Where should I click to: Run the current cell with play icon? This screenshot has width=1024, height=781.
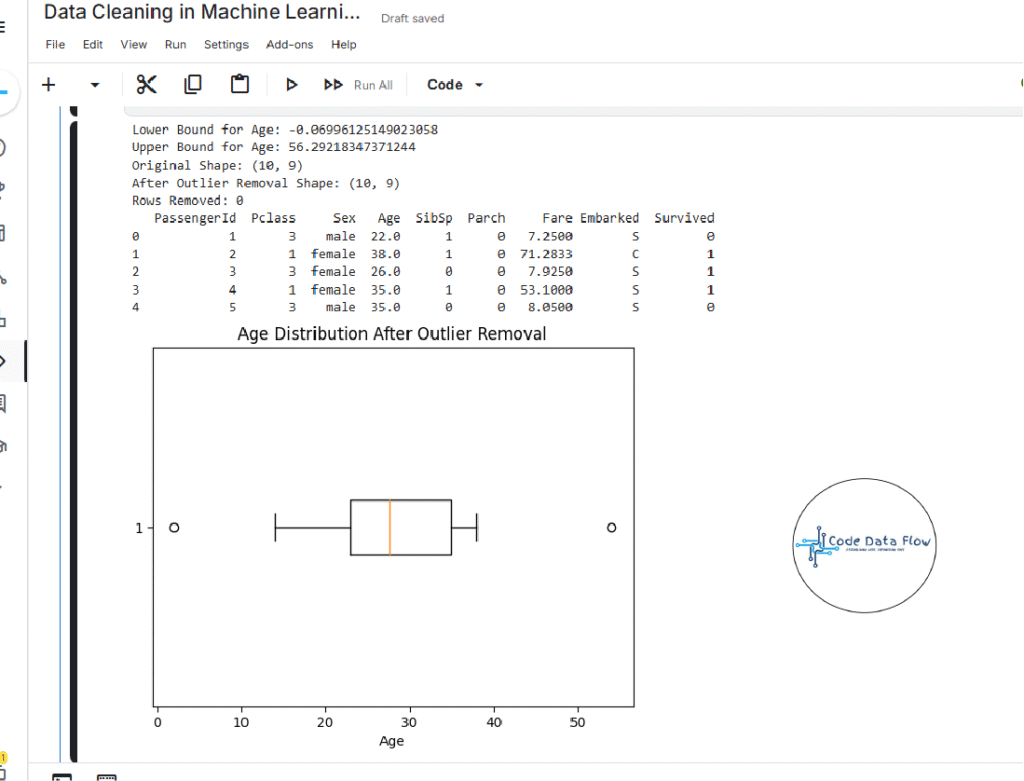(x=292, y=85)
